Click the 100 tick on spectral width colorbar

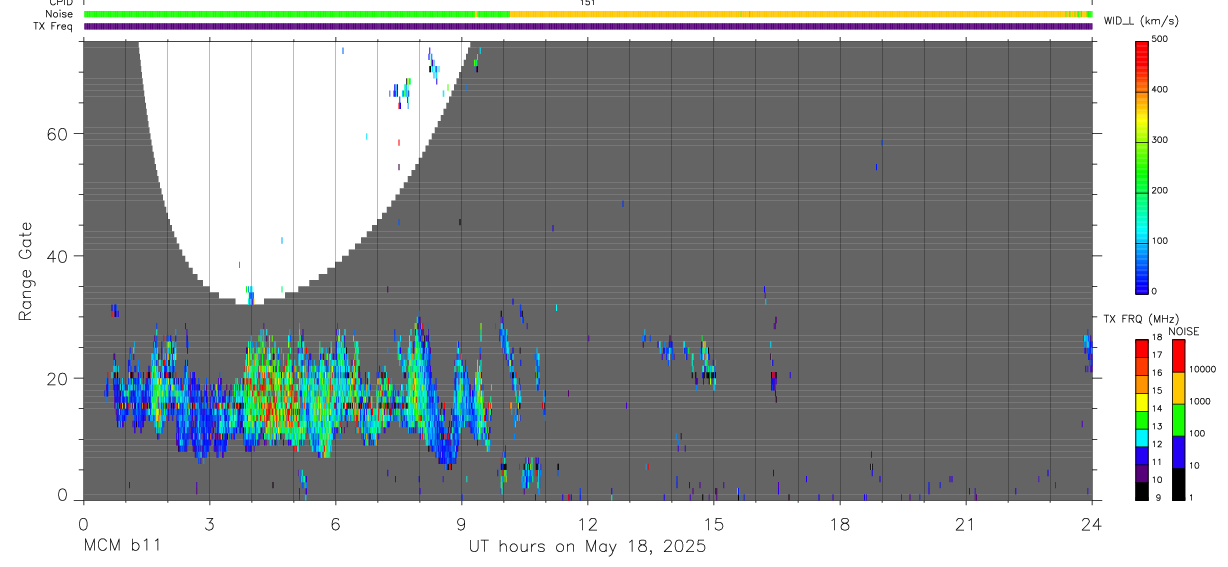(x=1160, y=241)
